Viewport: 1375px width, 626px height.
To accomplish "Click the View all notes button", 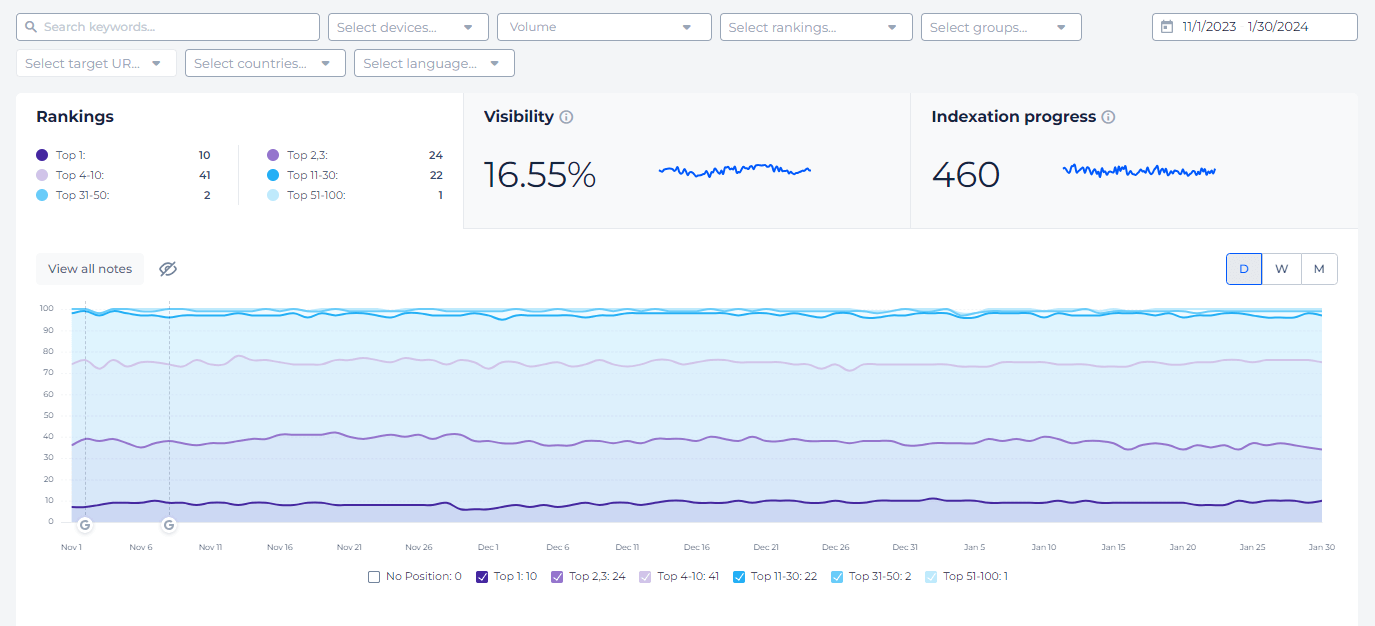I will coord(90,269).
